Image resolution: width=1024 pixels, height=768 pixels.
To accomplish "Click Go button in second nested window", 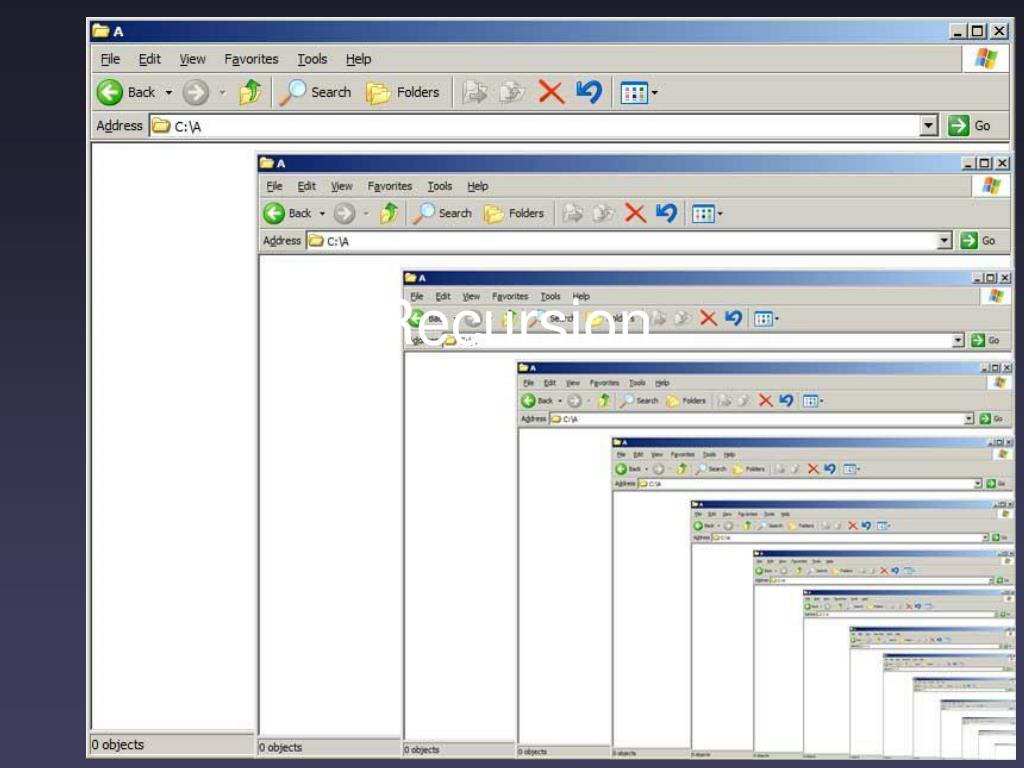I will pos(978,240).
